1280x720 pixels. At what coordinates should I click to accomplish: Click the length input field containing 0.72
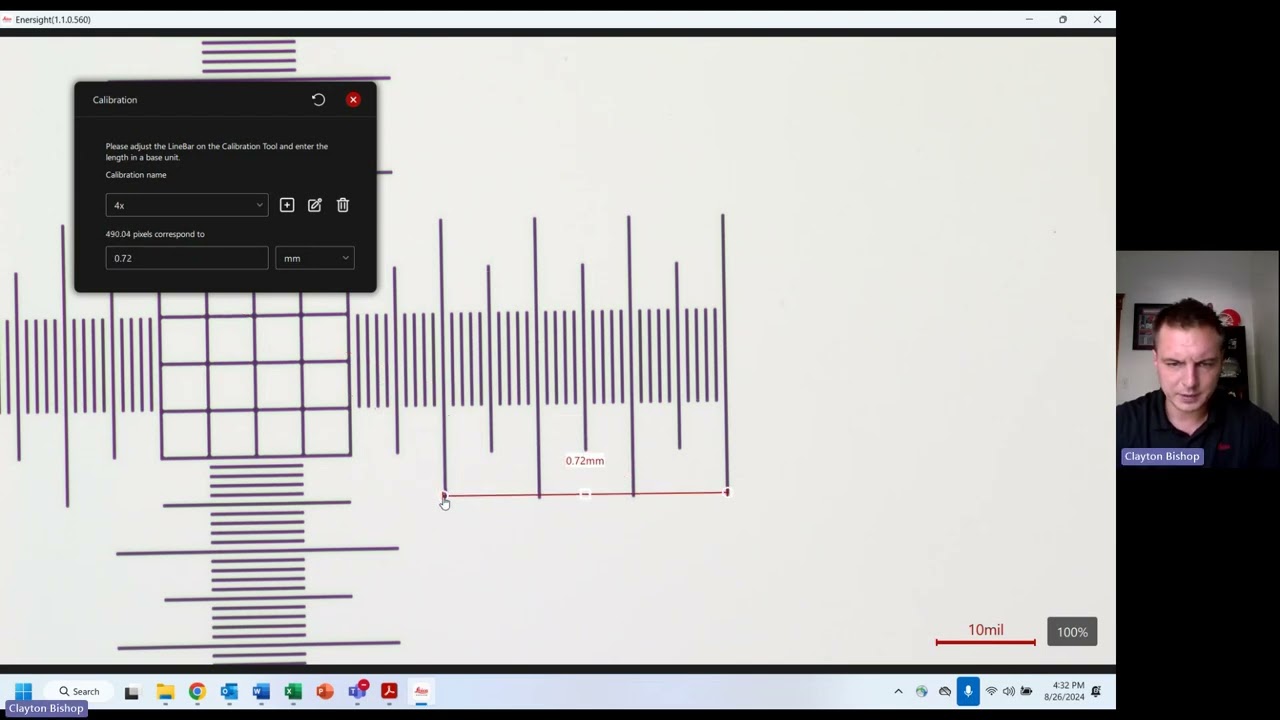[187, 258]
